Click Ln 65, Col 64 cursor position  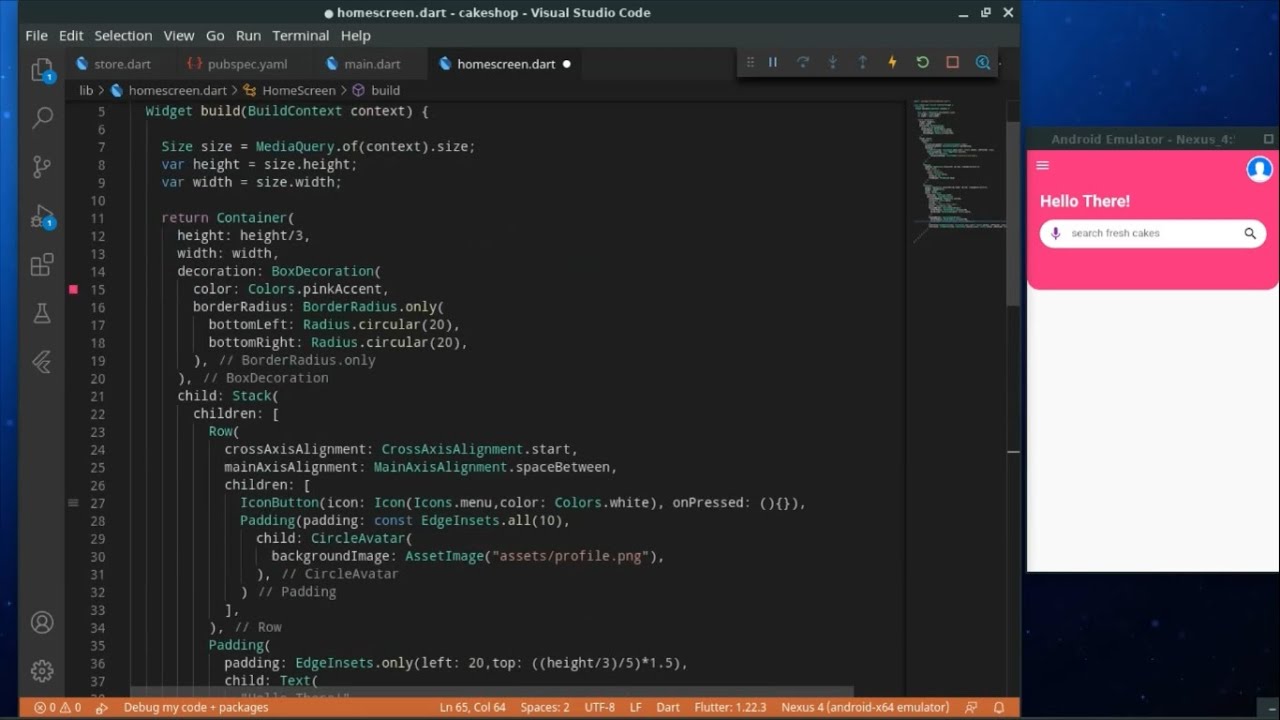tap(472, 707)
